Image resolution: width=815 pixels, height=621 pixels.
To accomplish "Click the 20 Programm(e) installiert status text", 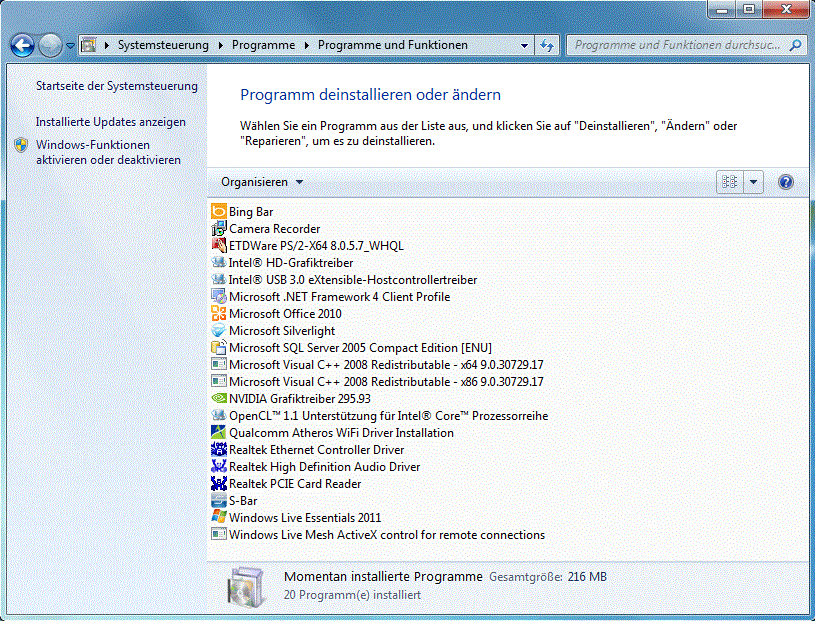I will pyautogui.click(x=352, y=594).
